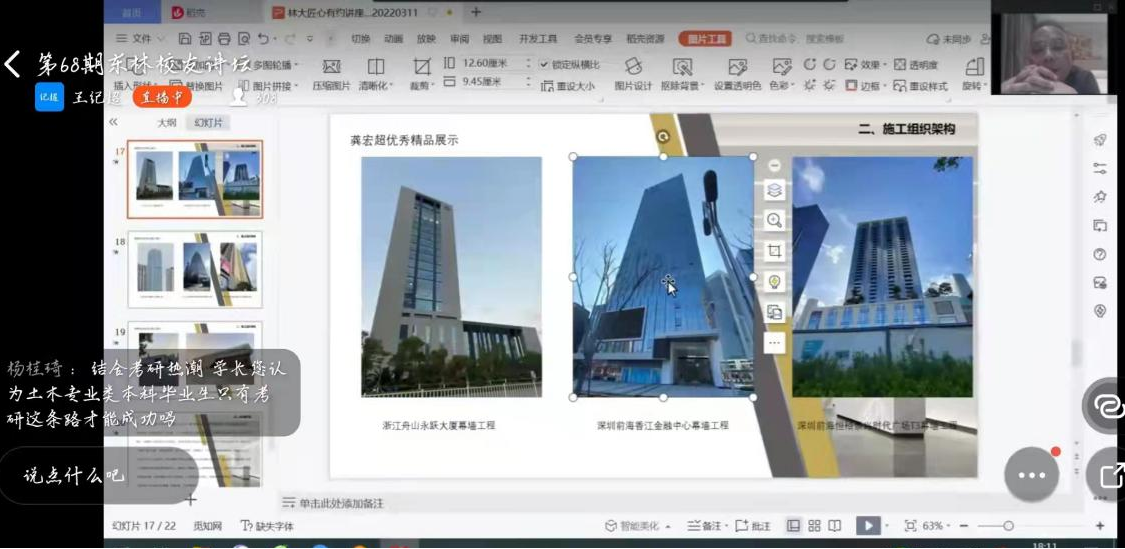Image resolution: width=1125 pixels, height=549 pixels.
Task: Click the floating zoom magnifier icon beside image
Action: coord(774,220)
